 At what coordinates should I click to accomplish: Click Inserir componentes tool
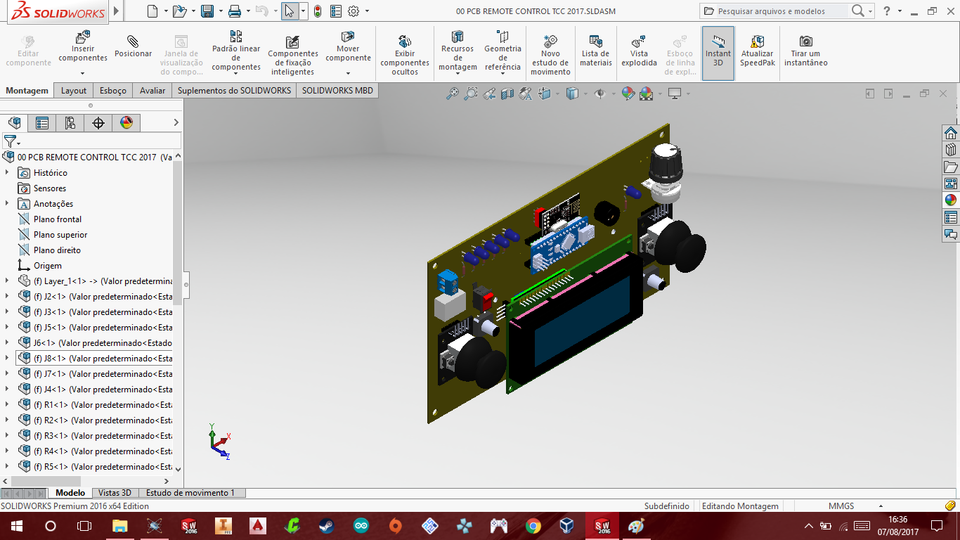[x=83, y=47]
